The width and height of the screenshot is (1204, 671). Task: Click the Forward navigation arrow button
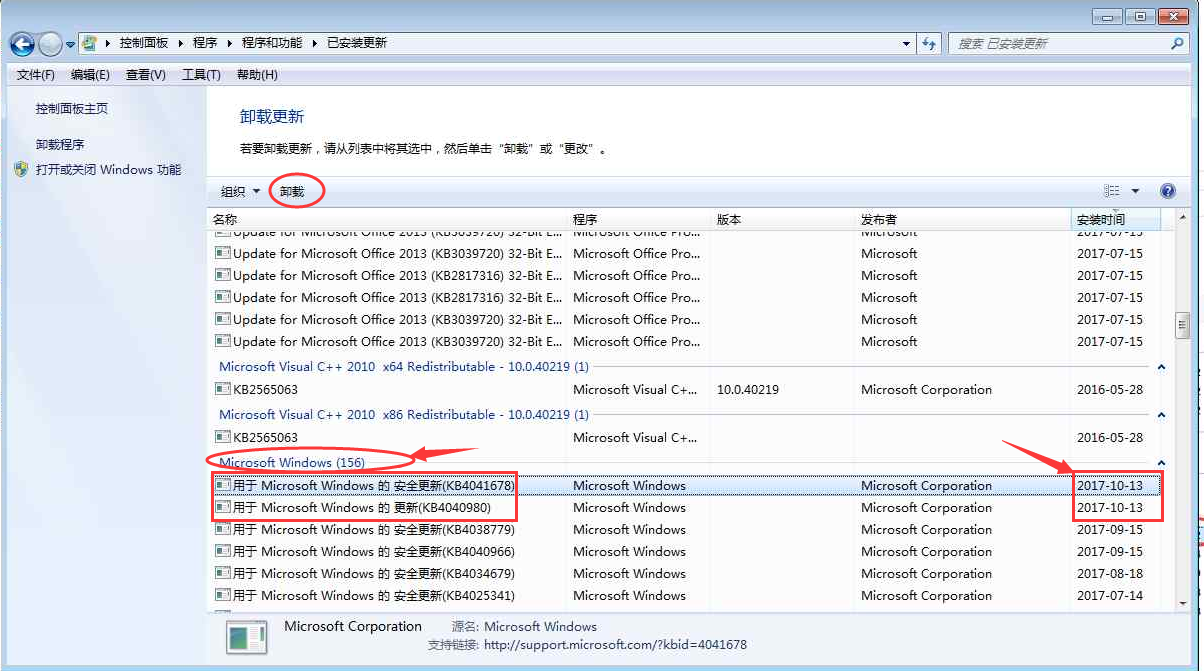(50, 44)
